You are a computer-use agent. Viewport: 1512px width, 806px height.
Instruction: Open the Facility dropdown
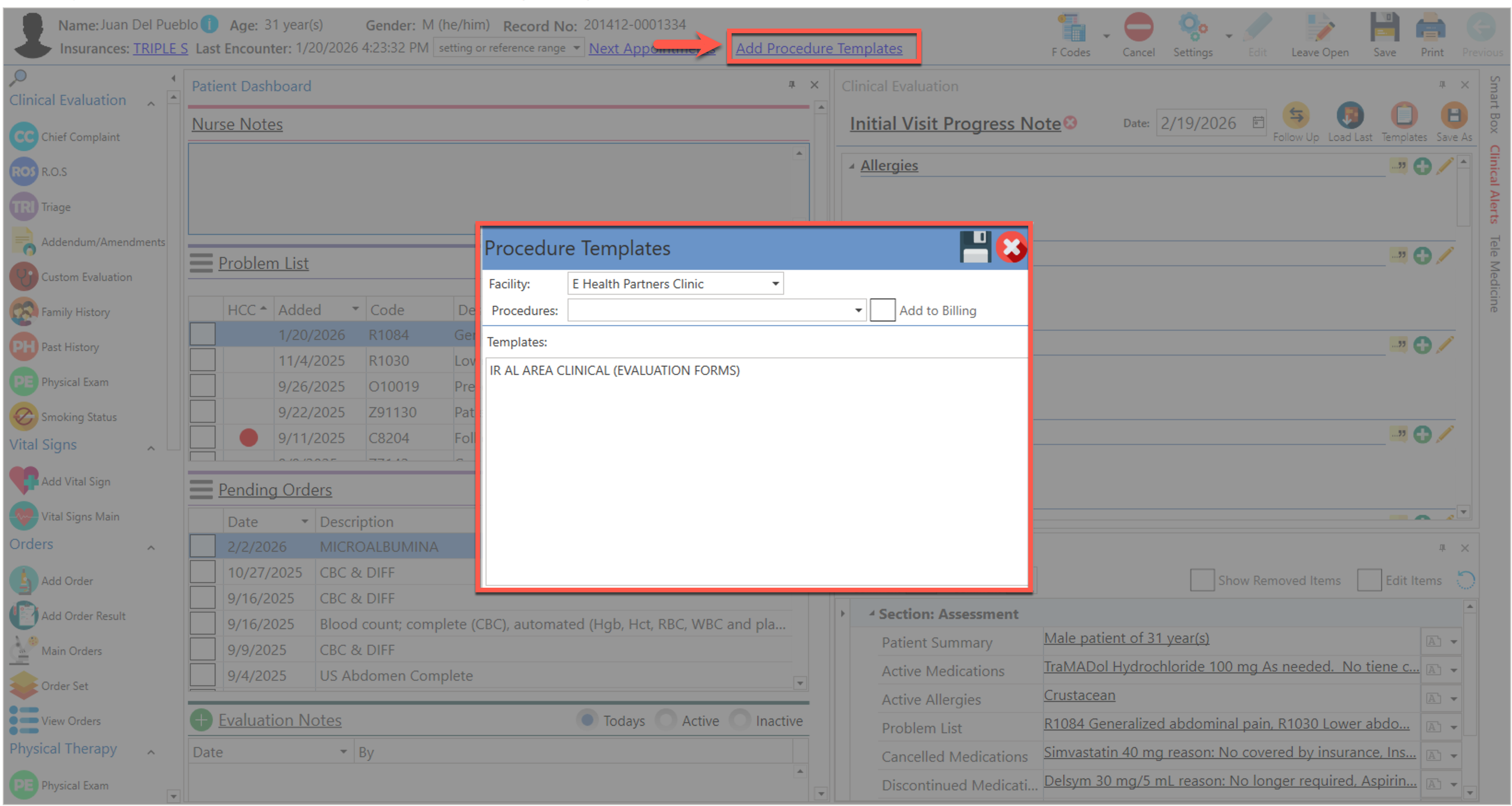tap(775, 284)
